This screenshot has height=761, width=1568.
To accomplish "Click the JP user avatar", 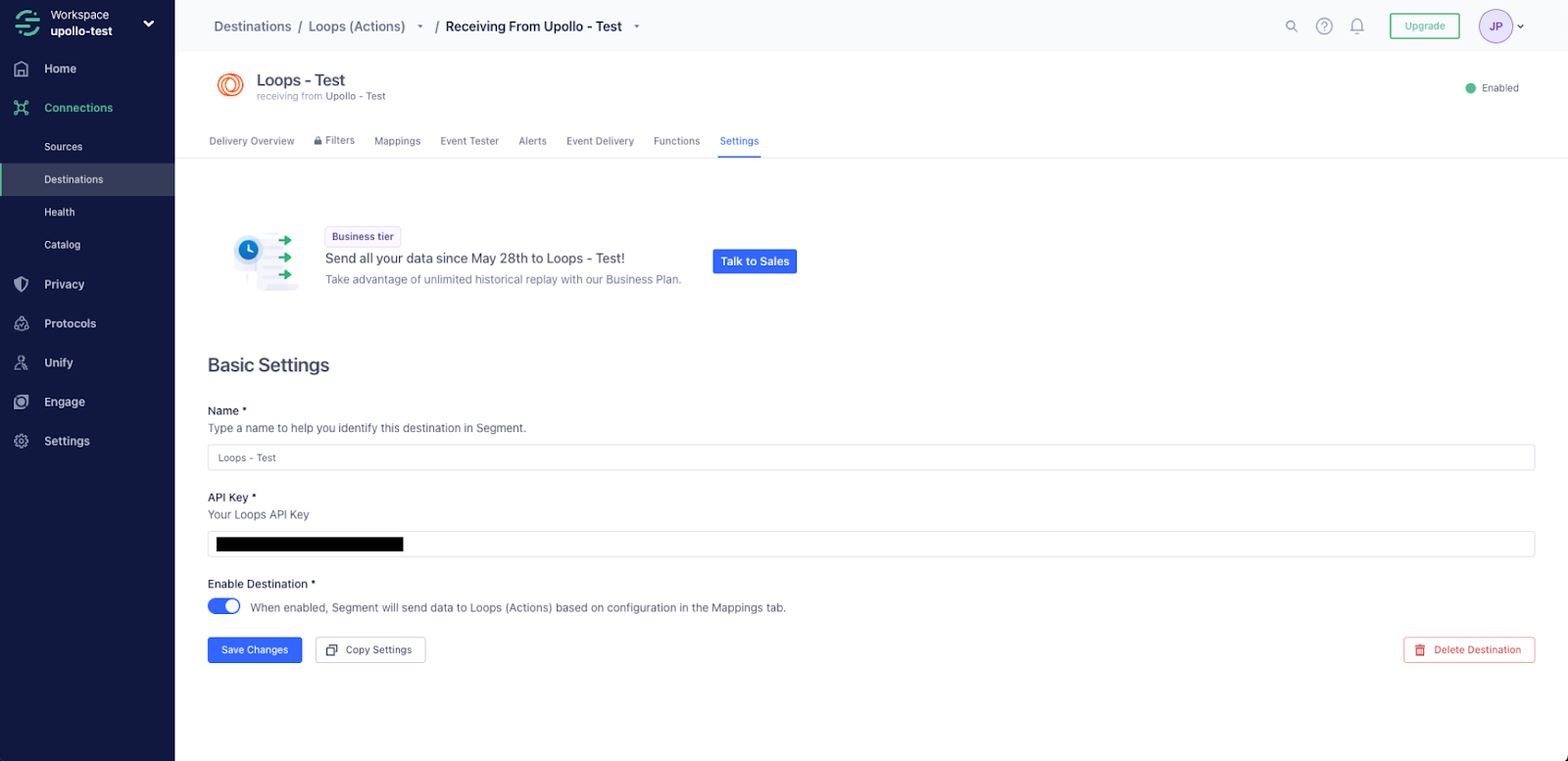I will 1495,26.
